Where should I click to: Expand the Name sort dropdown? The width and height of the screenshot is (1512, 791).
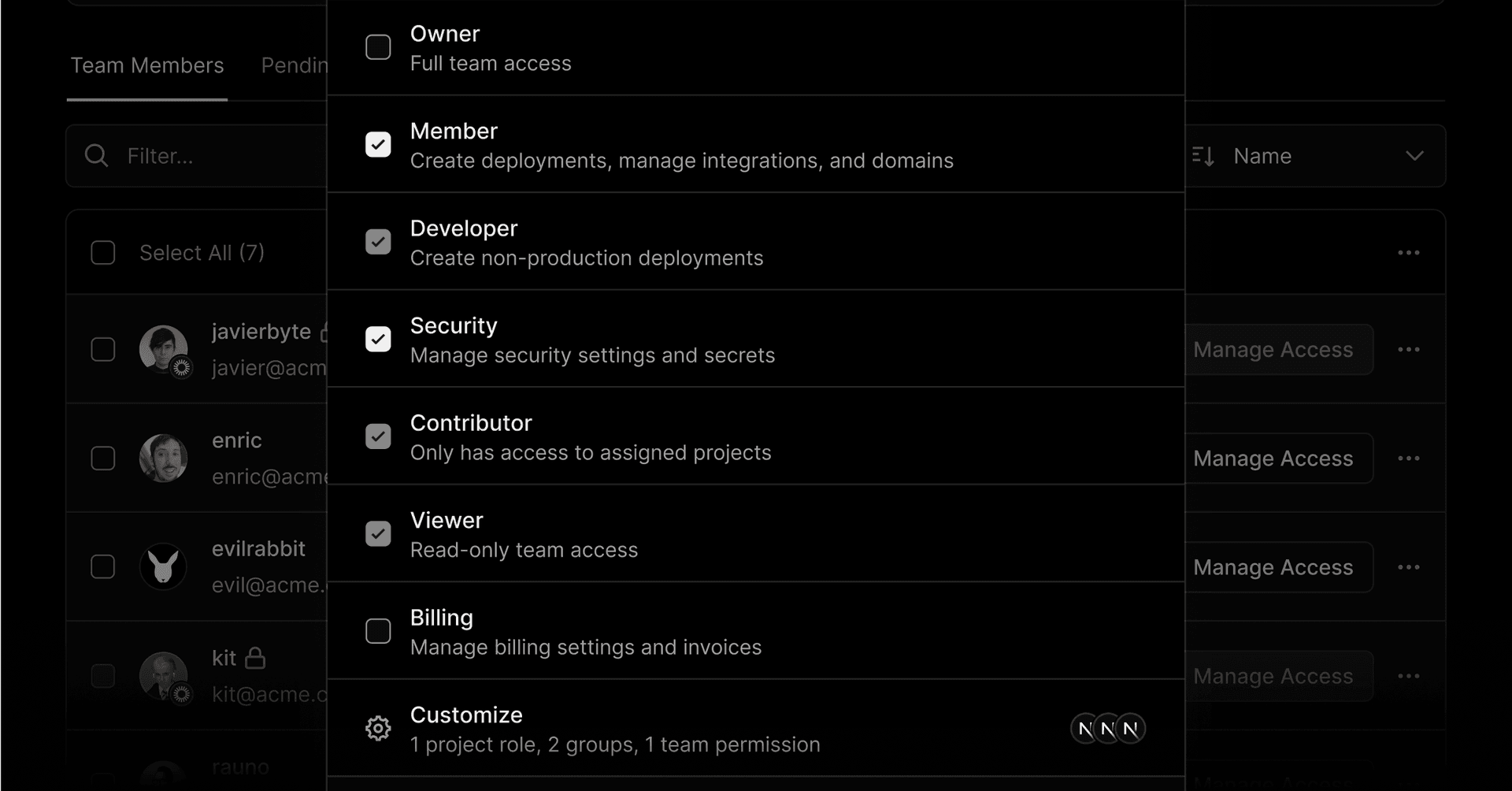pos(1414,156)
